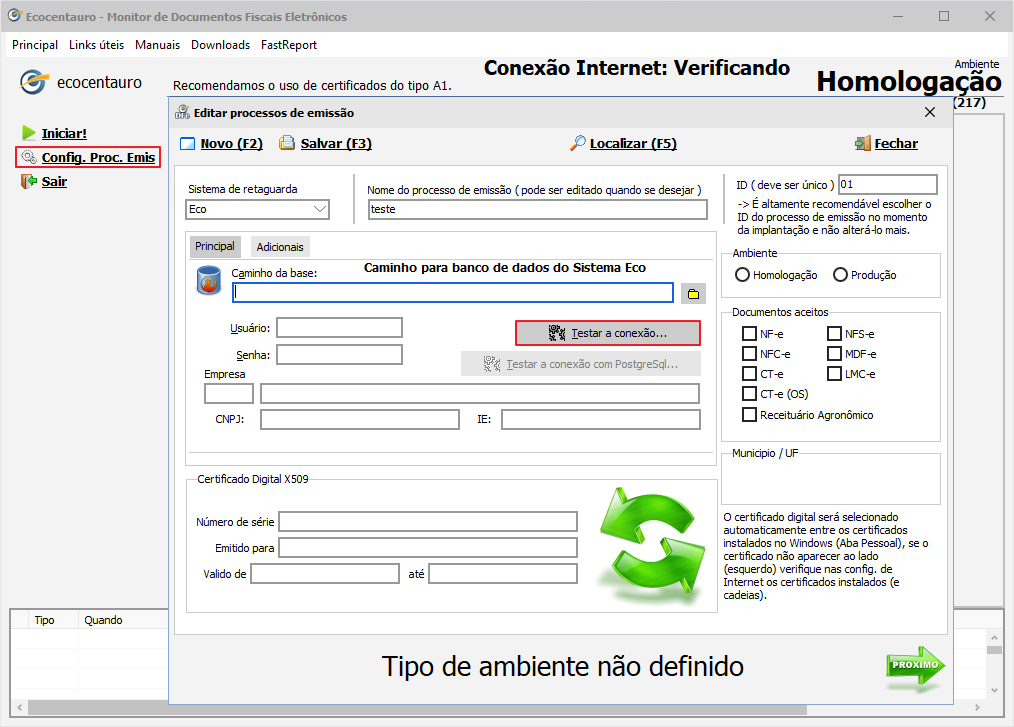
Task: Click the green play icon next to Iniciar
Action: click(28, 133)
